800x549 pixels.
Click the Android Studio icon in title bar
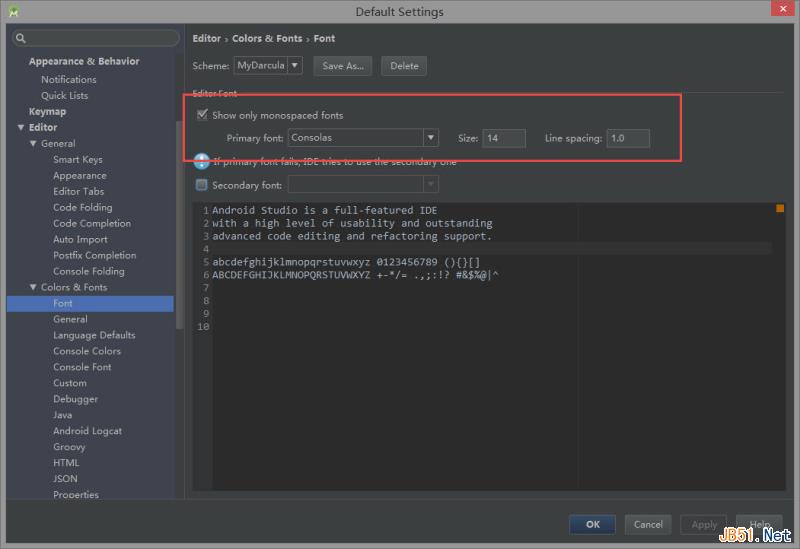tap(13, 11)
